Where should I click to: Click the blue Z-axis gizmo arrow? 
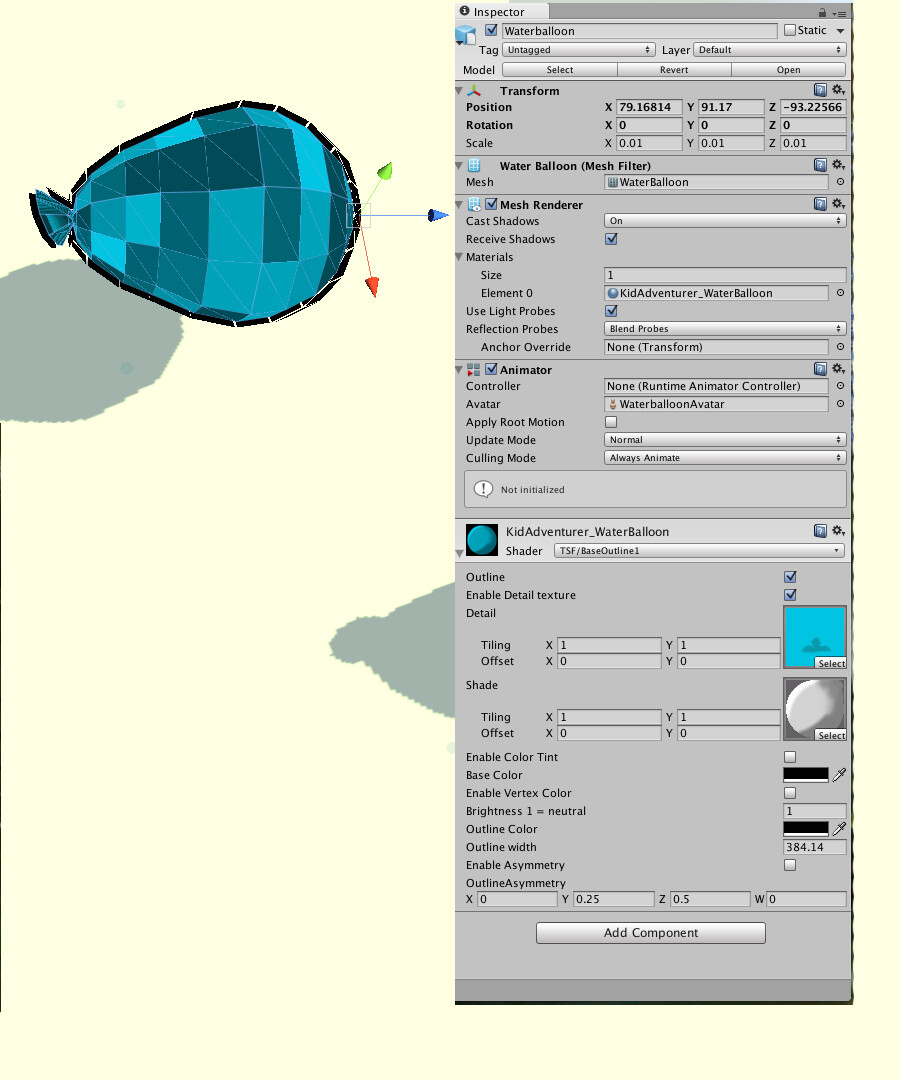coord(438,216)
